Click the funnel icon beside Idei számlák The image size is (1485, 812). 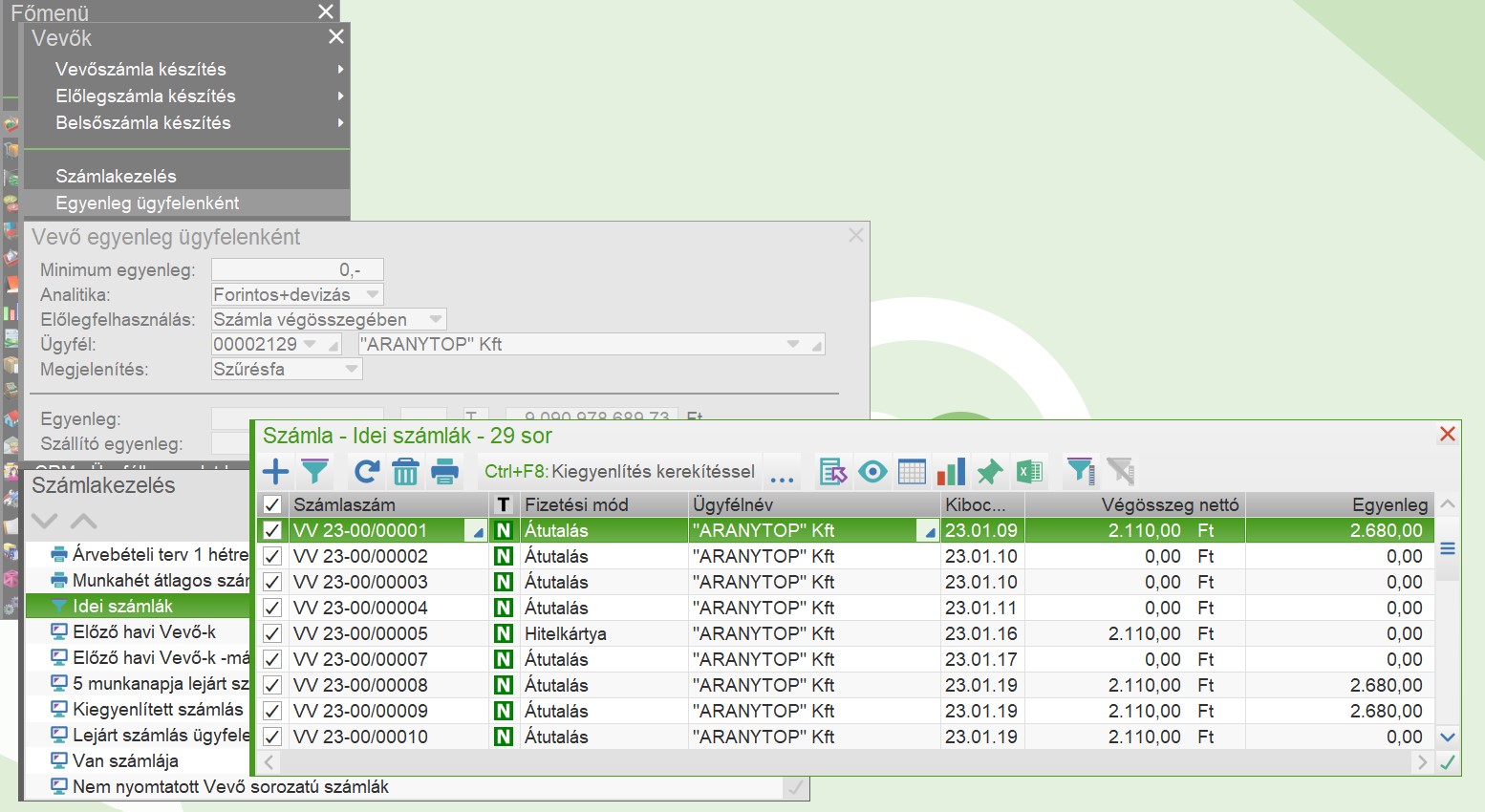[59, 606]
